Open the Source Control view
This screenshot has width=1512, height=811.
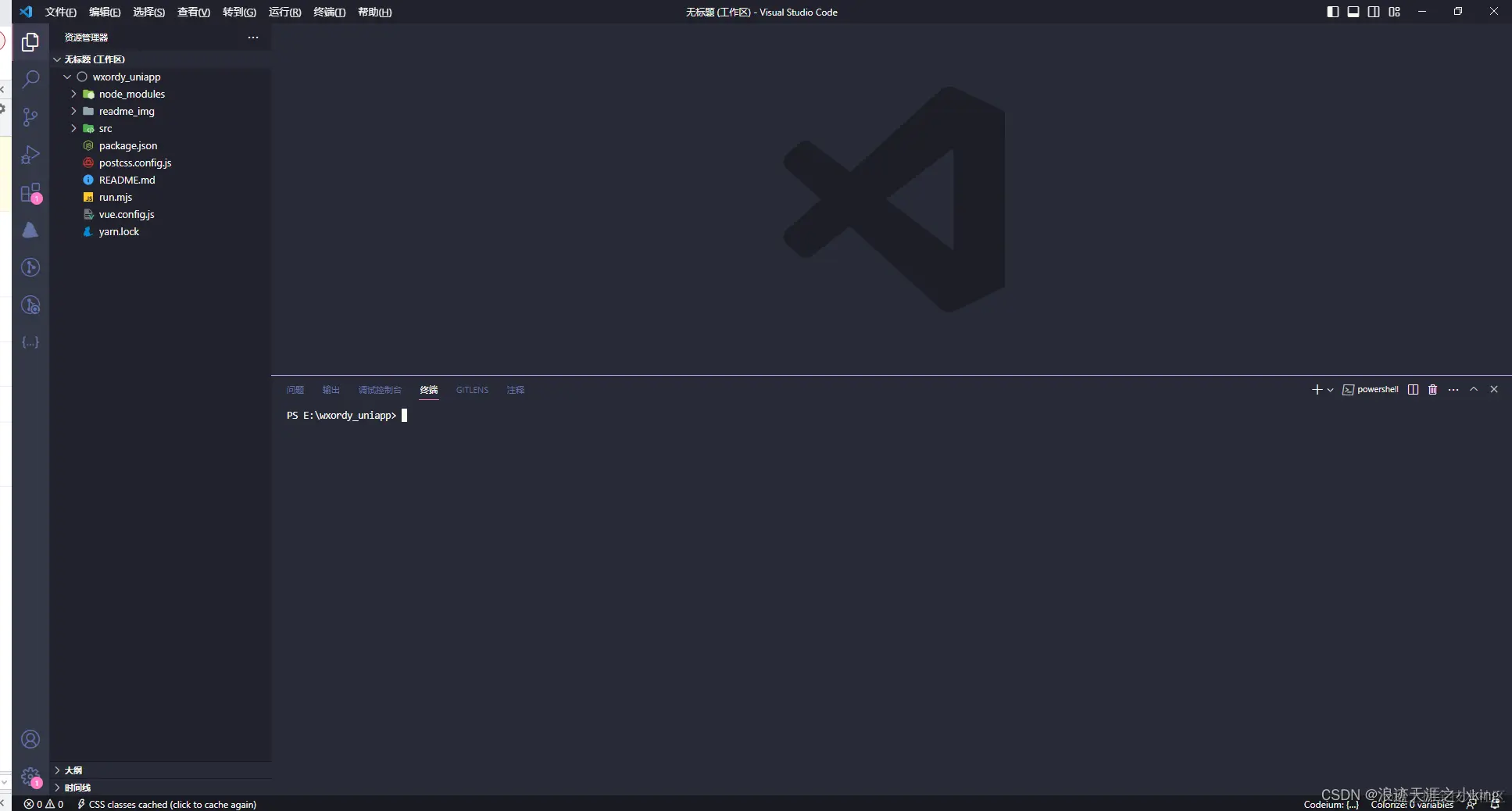(x=30, y=117)
